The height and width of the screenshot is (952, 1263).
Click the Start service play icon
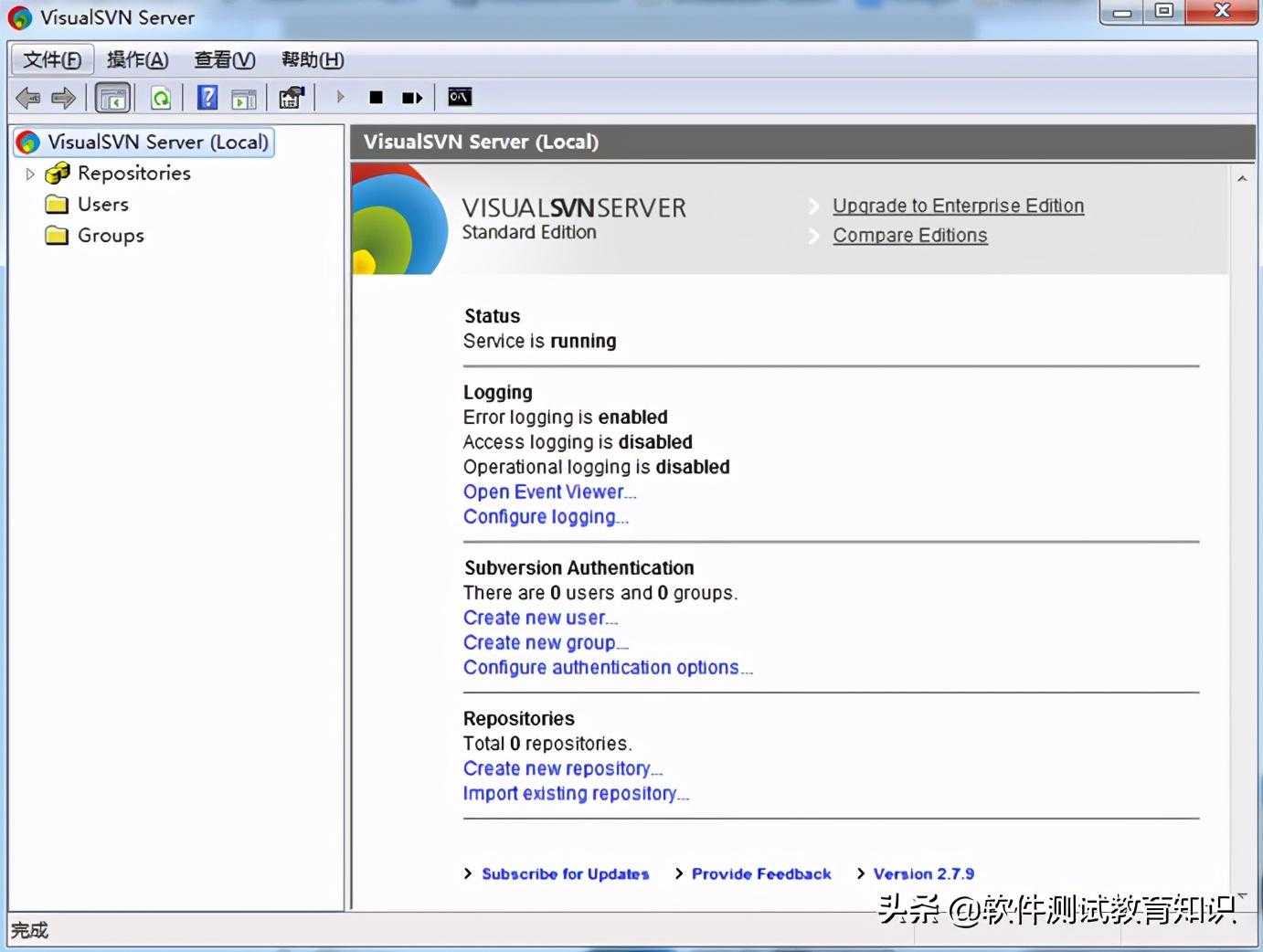coord(340,96)
